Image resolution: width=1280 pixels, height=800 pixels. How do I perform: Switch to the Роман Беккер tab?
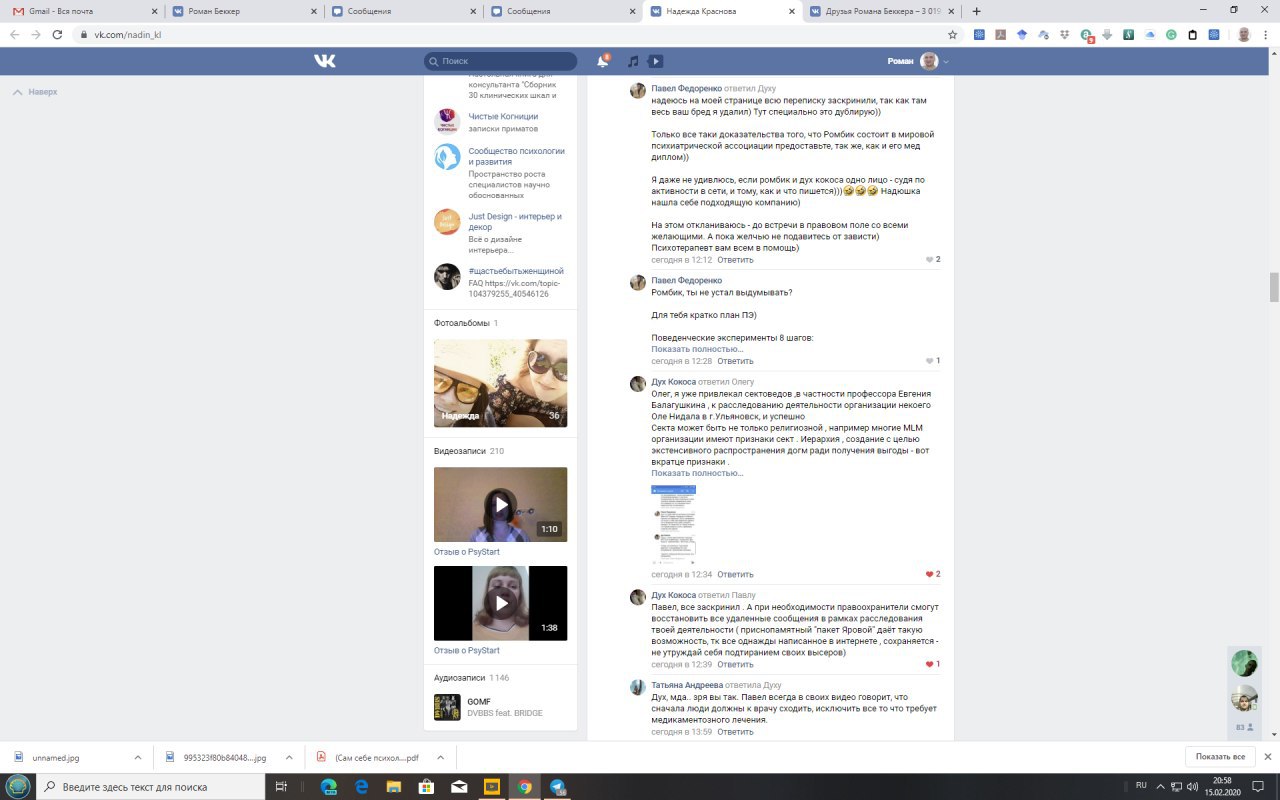(243, 11)
